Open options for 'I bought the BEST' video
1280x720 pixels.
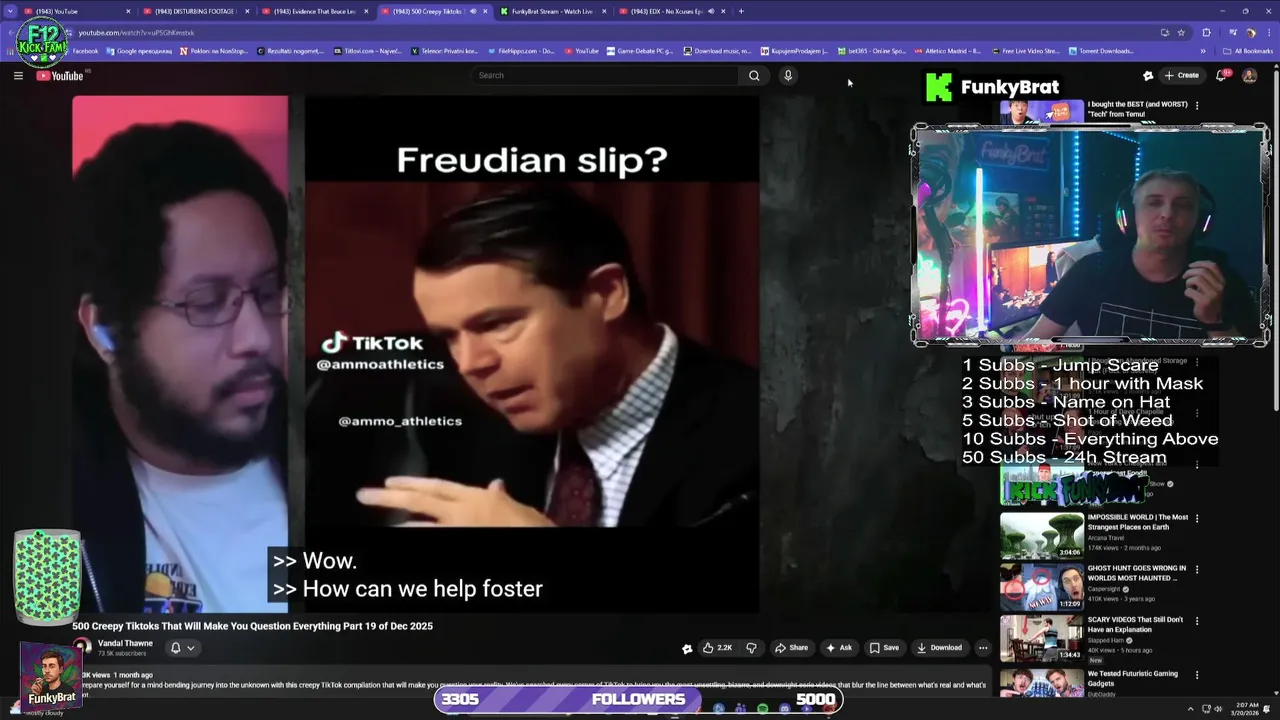[x=1197, y=105]
